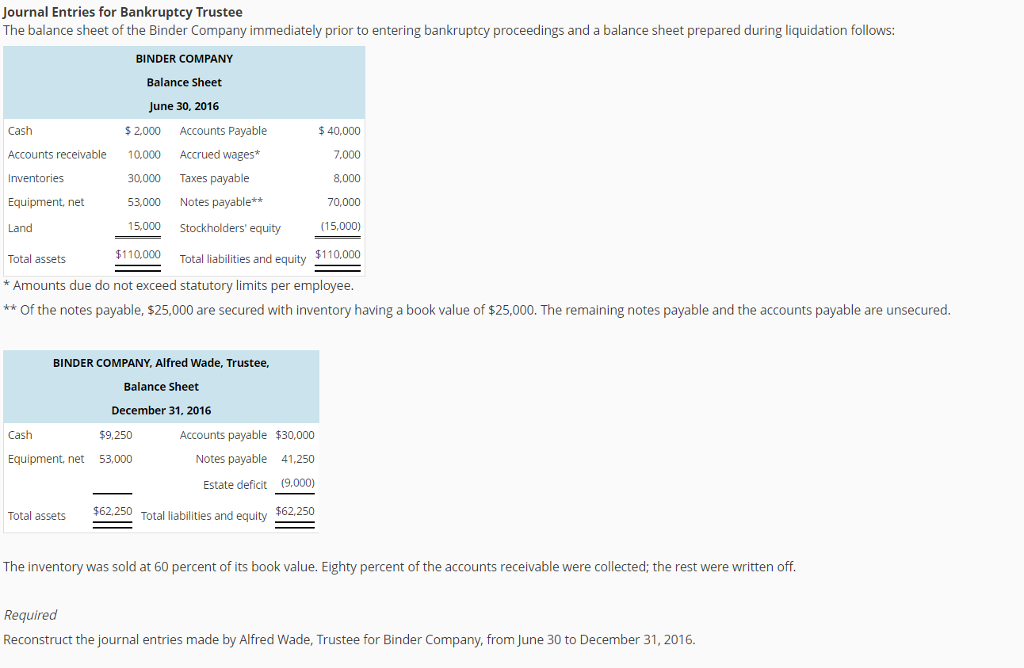Click the 41,250 notes payable amount

298,459
